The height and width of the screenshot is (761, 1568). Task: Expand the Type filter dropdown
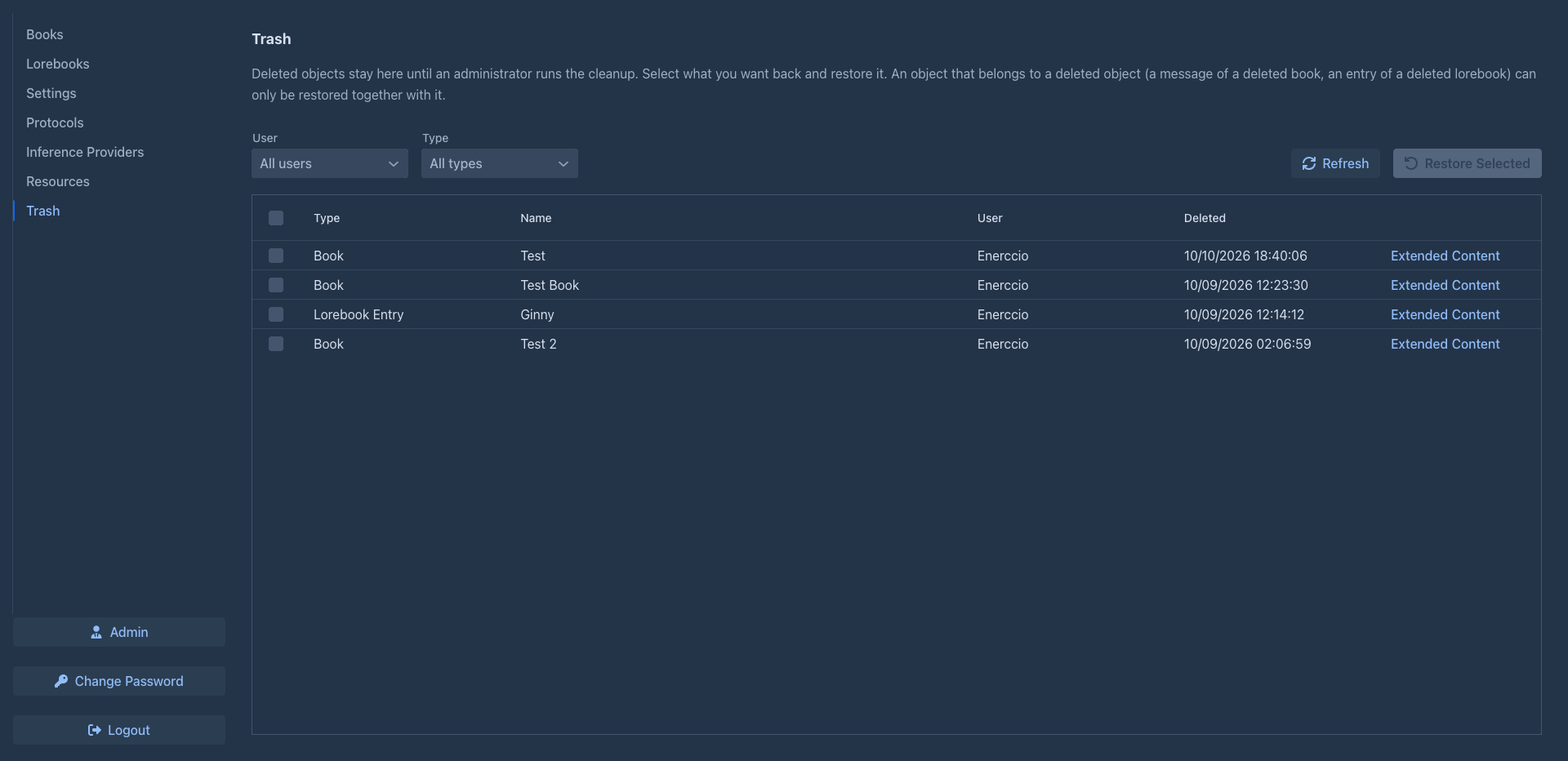pyautogui.click(x=500, y=163)
